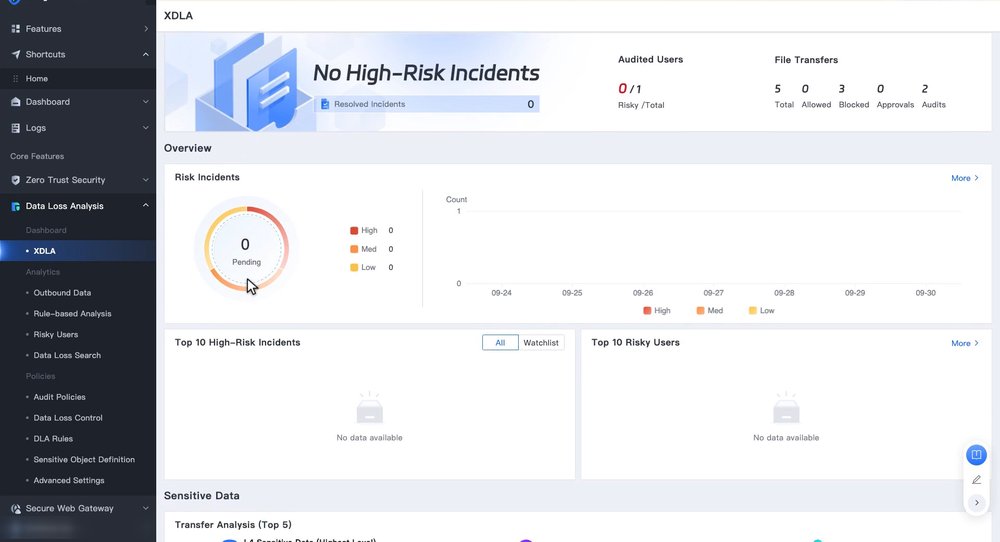
Task: Switch to the Watchlist tab
Action: click(x=541, y=343)
